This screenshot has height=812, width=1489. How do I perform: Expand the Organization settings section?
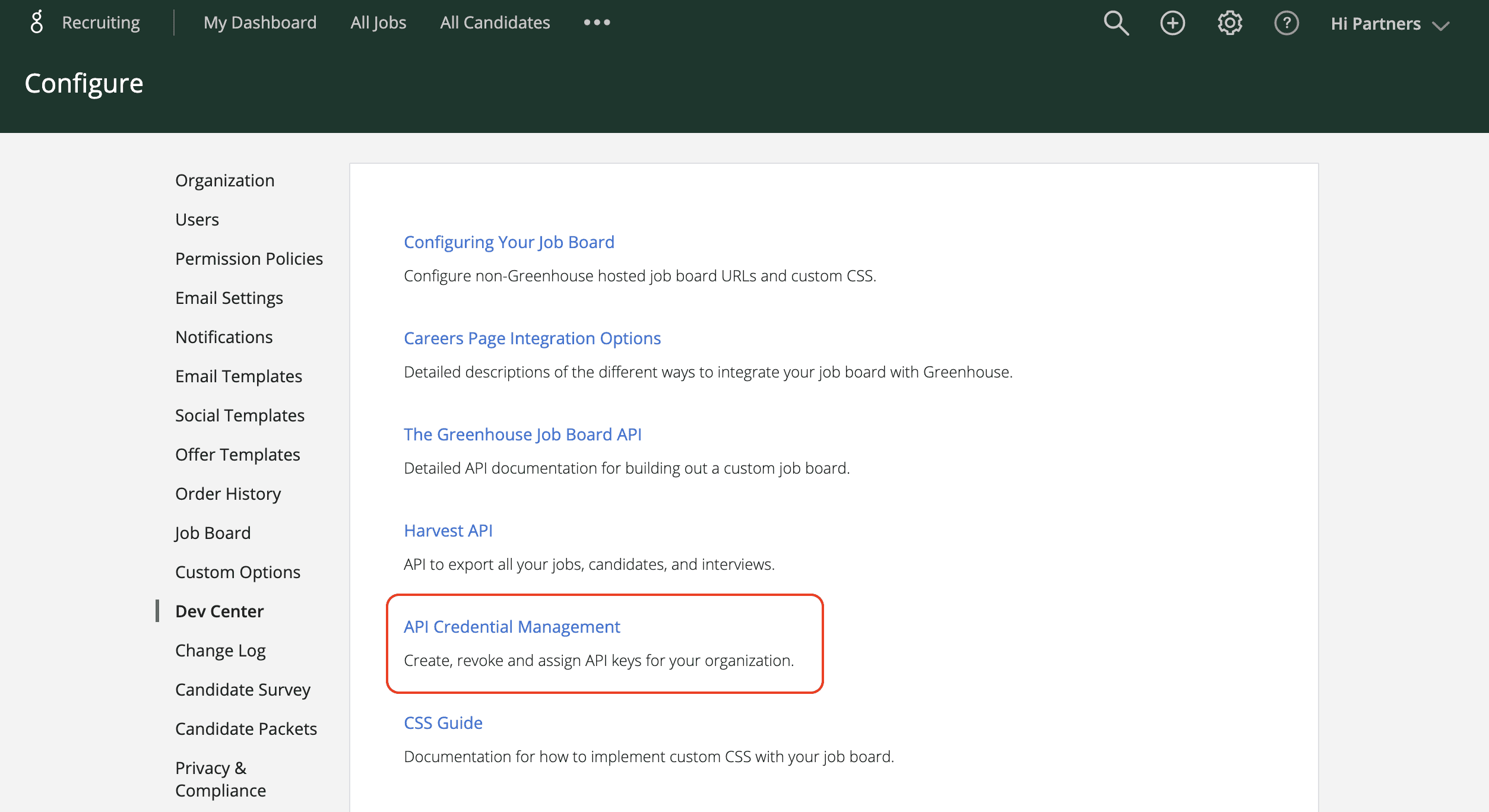(223, 180)
